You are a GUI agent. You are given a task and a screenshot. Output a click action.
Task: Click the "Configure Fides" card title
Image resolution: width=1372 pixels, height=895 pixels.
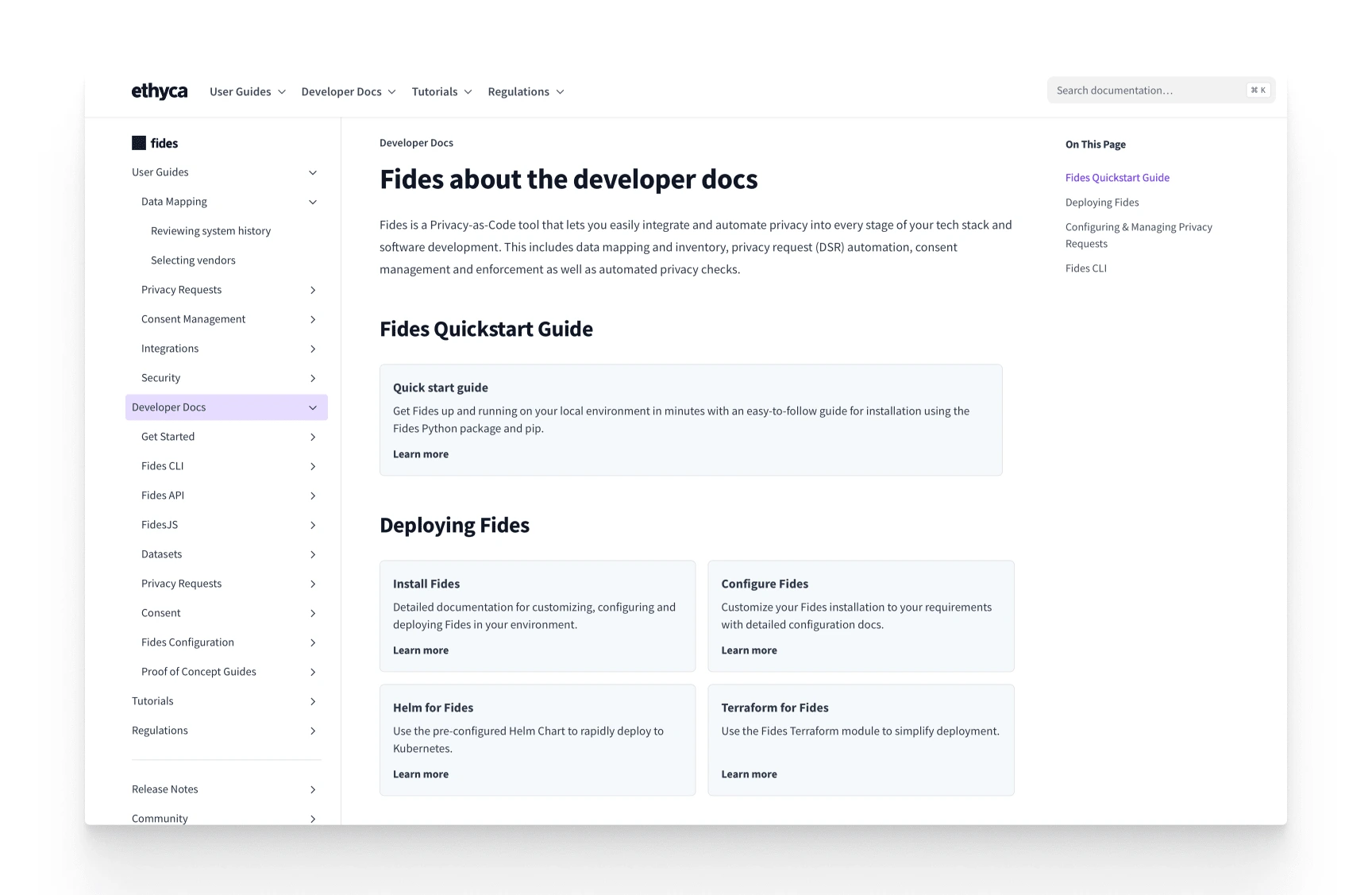click(x=765, y=584)
